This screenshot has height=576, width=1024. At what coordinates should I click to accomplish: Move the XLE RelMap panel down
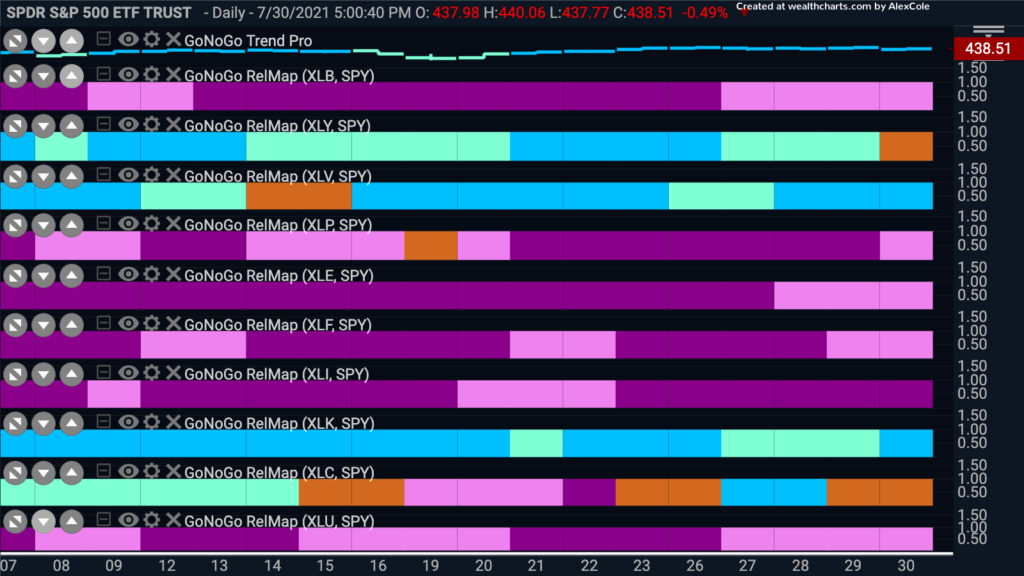43,275
